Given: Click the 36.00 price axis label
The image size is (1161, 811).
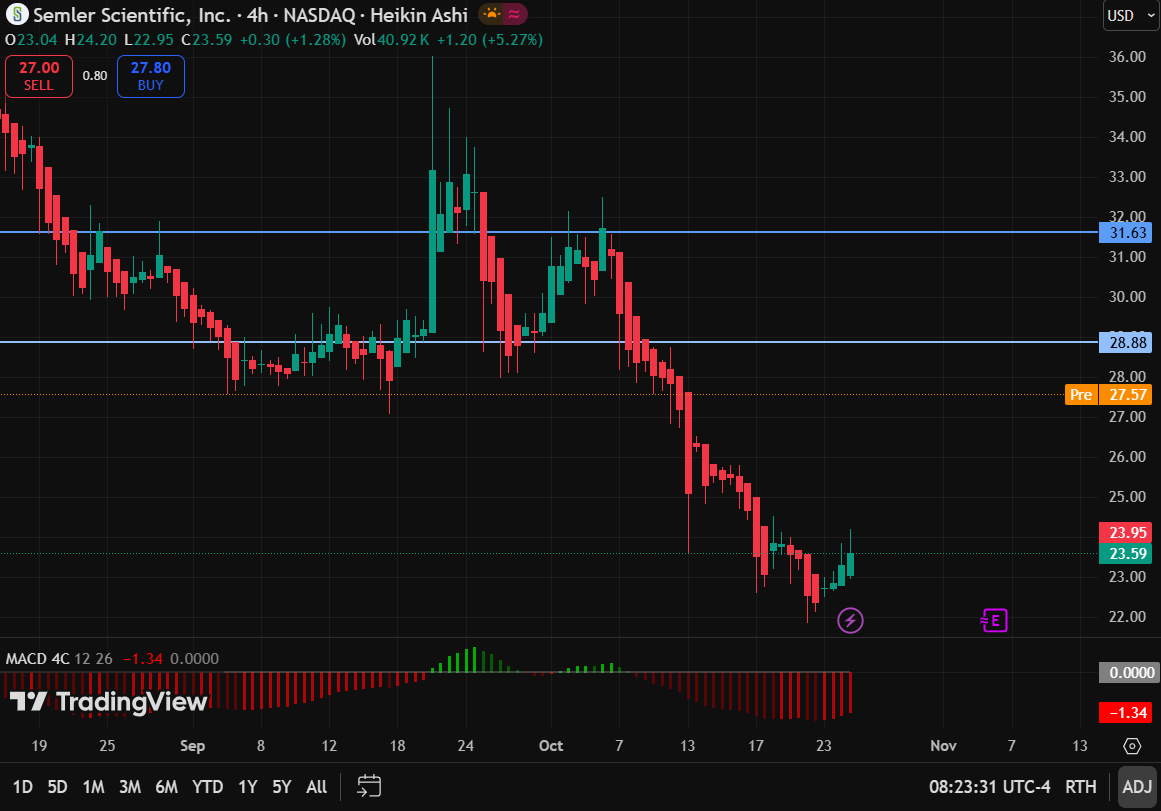Looking at the screenshot, I should (1127, 57).
